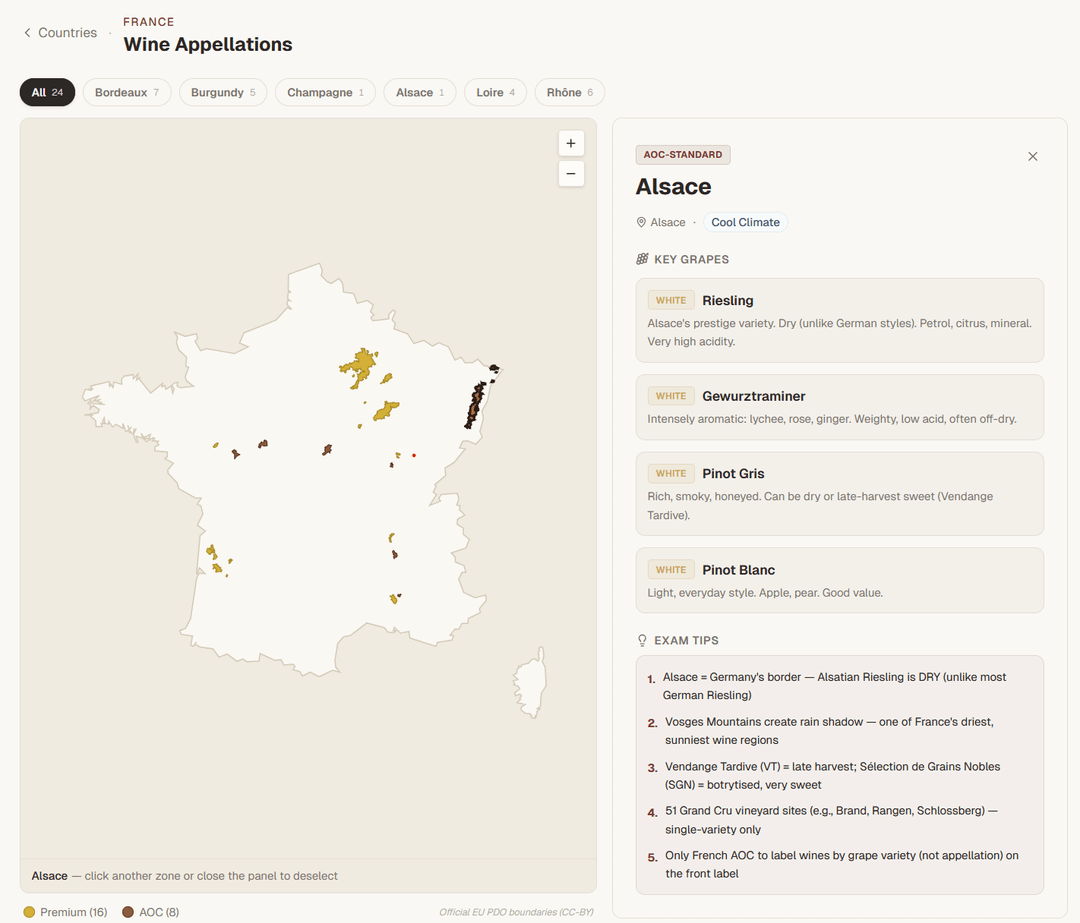The height and width of the screenshot is (923, 1080).
Task: Select the All appellations filter
Action: [47, 92]
